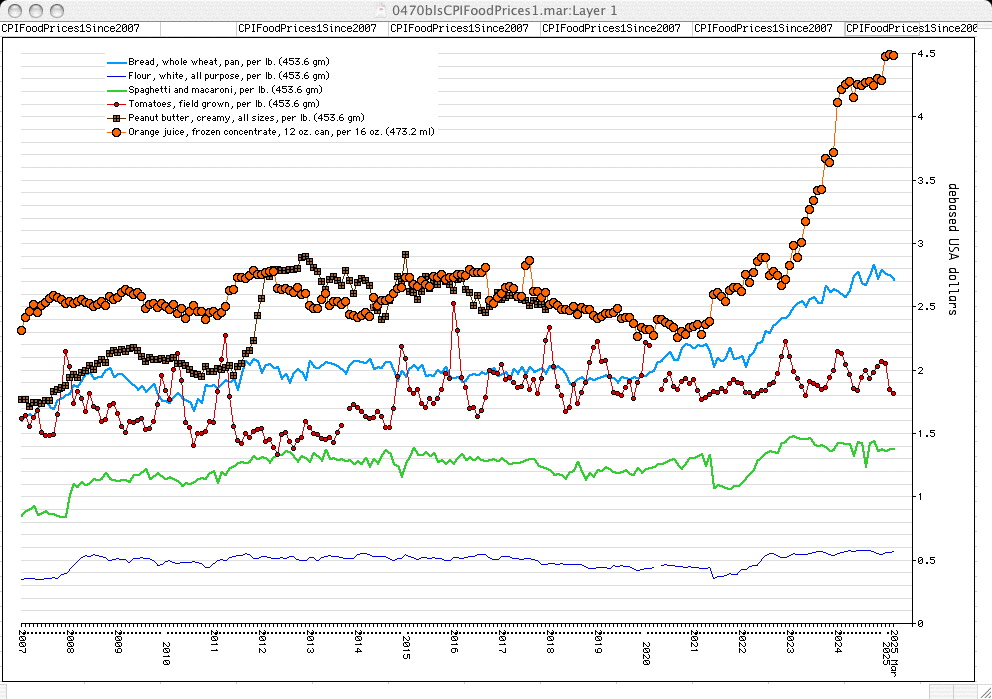Click the debased USA dollars axis title
The height and width of the screenshot is (699, 992).
click(953, 249)
